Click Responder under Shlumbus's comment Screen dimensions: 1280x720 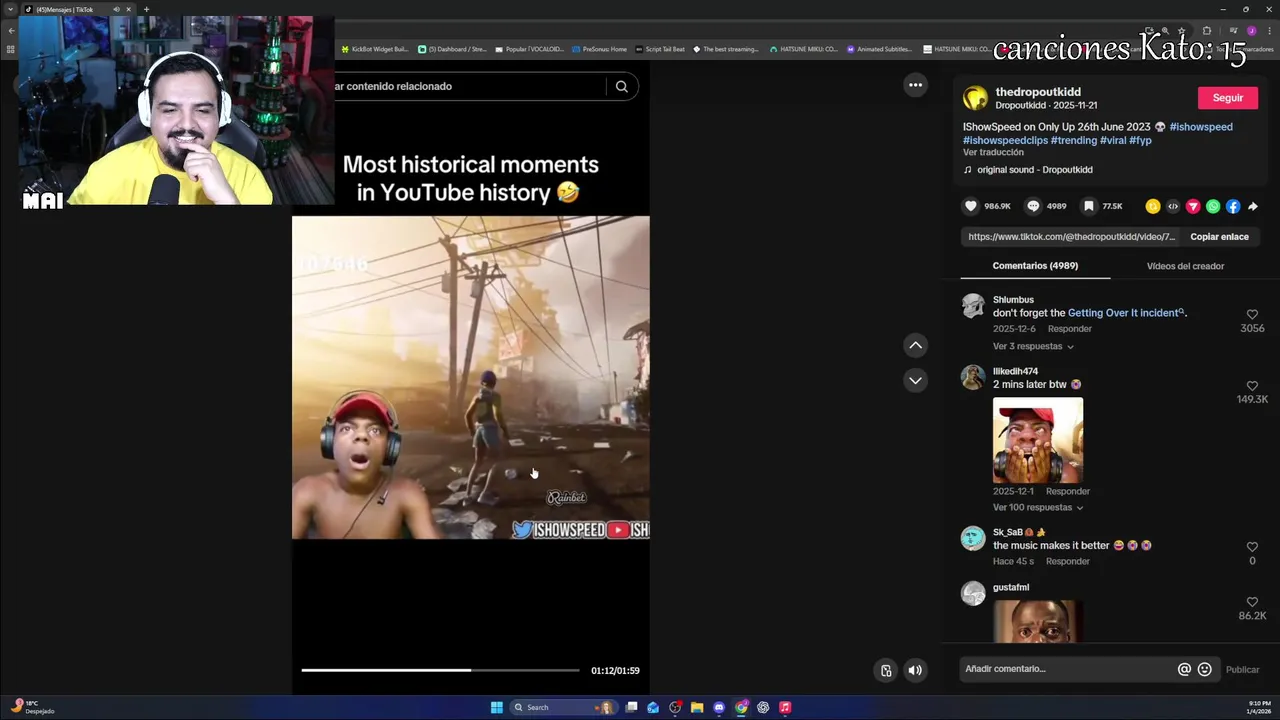pos(1069,329)
